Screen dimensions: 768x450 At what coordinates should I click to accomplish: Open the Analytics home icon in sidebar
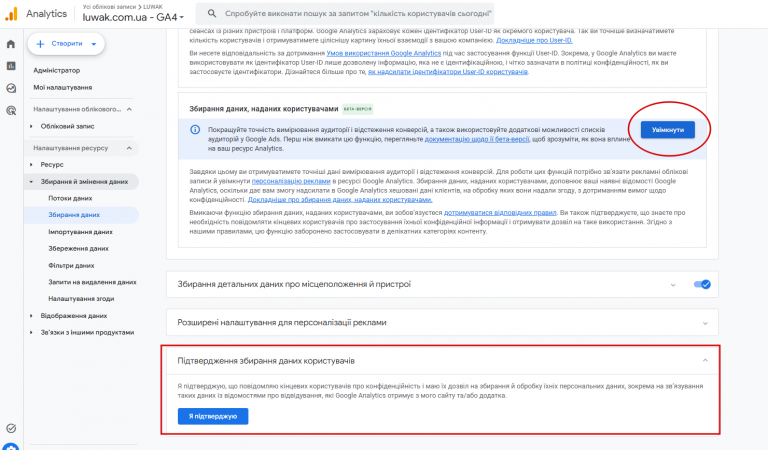click(11, 44)
